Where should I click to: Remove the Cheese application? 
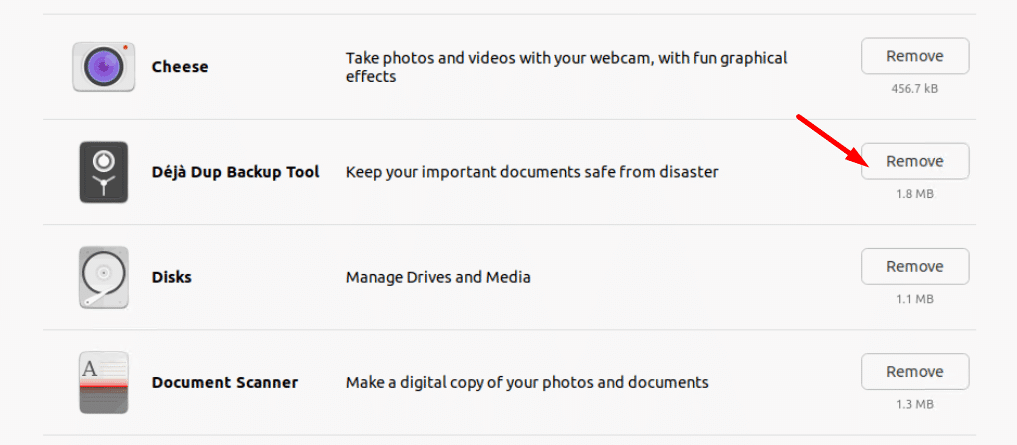pyautogui.click(x=915, y=56)
